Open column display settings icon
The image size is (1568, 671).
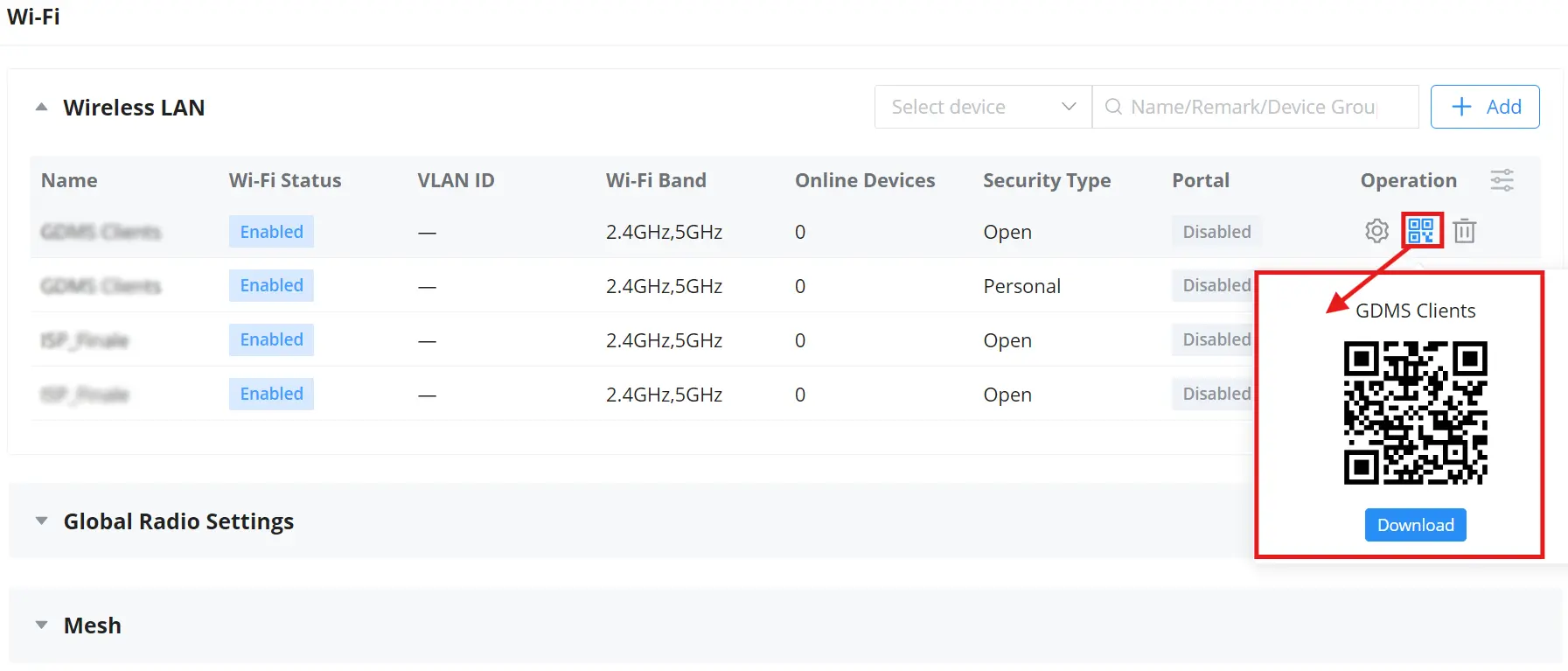point(1502,180)
